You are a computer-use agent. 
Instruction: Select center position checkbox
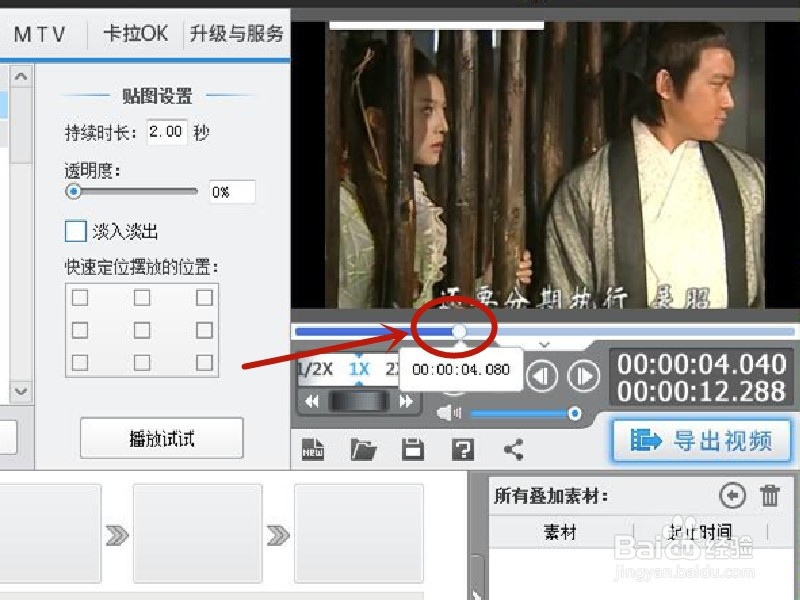[x=142, y=330]
